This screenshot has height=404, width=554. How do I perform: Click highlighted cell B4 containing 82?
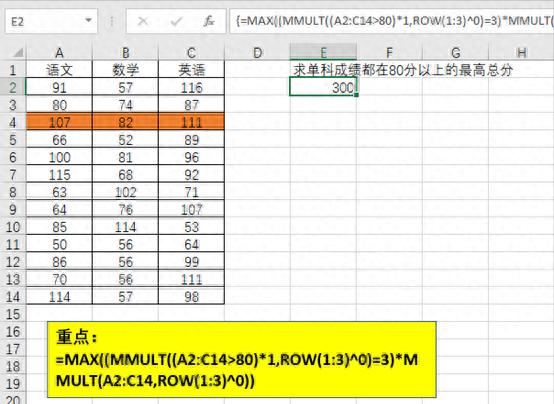[x=125, y=122]
